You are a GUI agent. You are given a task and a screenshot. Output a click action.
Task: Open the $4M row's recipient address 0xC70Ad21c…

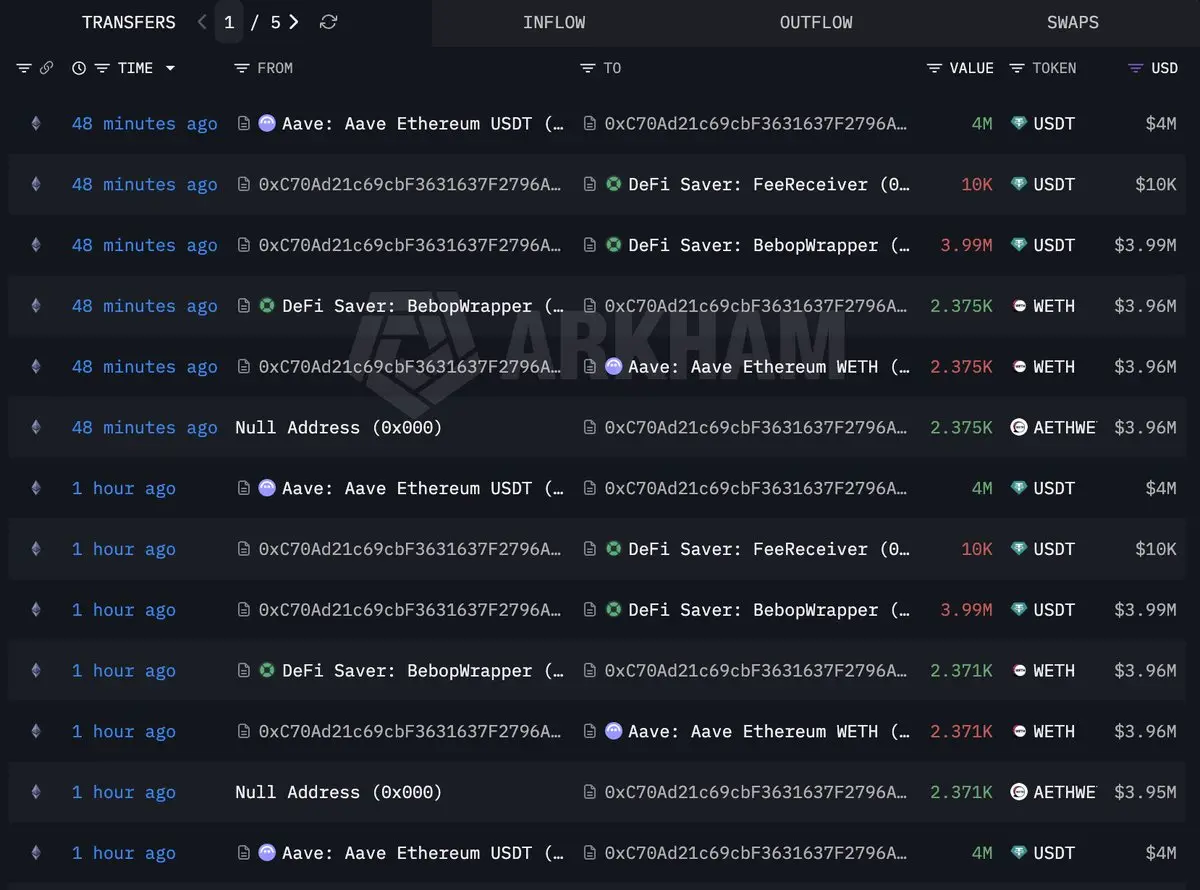pyautogui.click(x=756, y=124)
